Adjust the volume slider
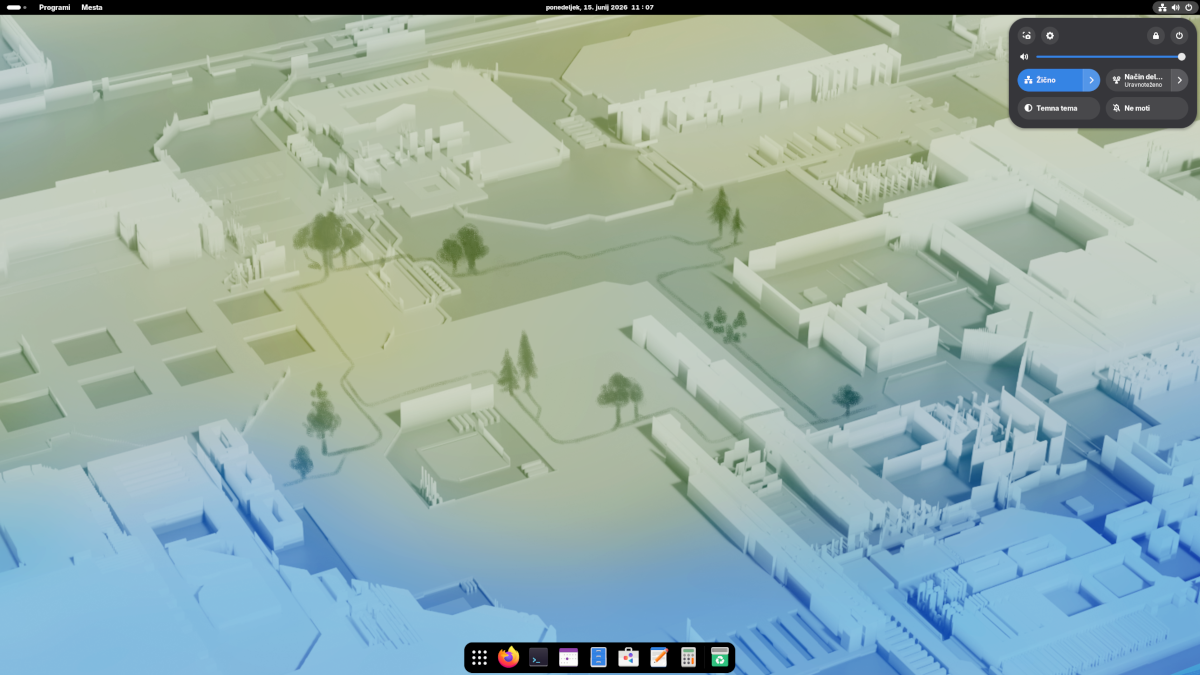 click(1110, 57)
